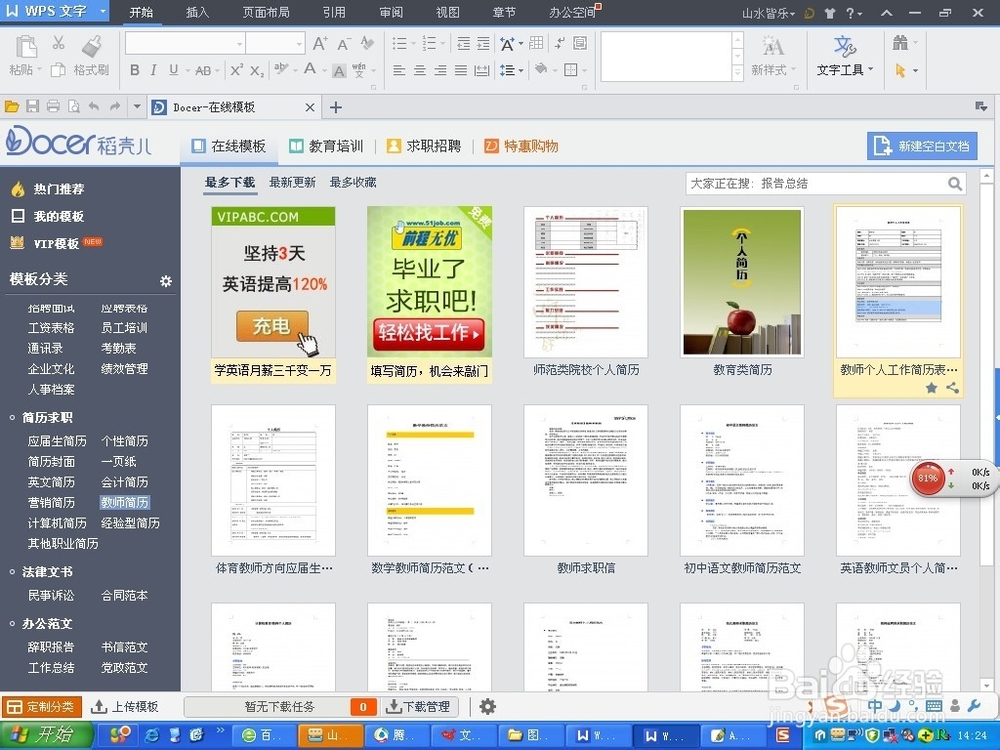
Task: Open the font name combo box
Action: 185,43
